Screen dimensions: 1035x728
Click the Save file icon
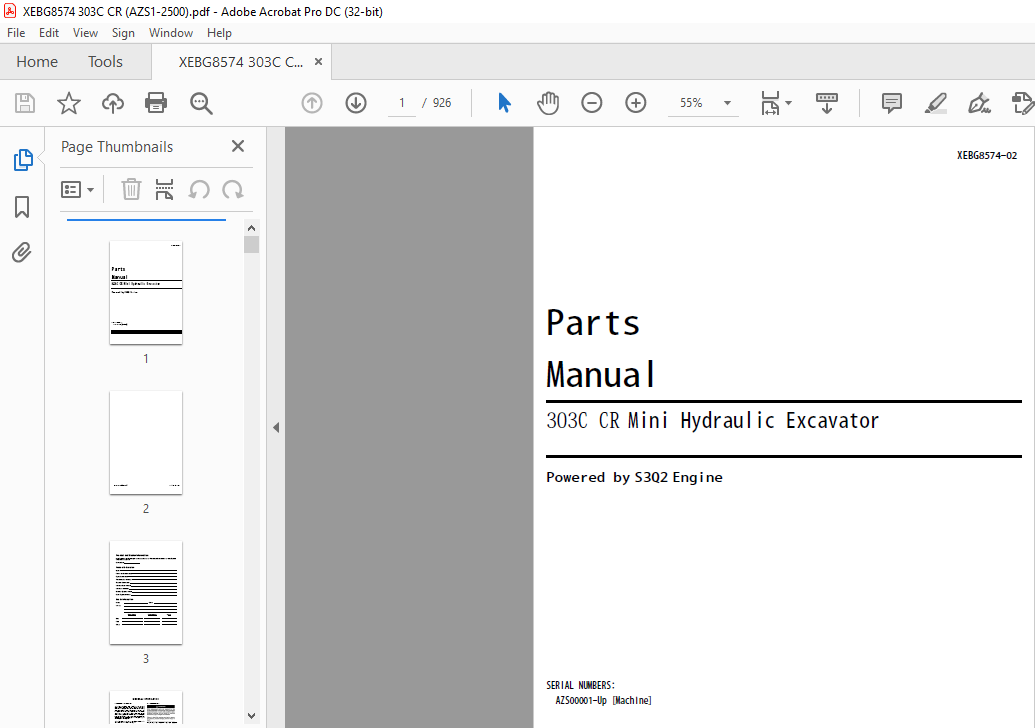25,103
